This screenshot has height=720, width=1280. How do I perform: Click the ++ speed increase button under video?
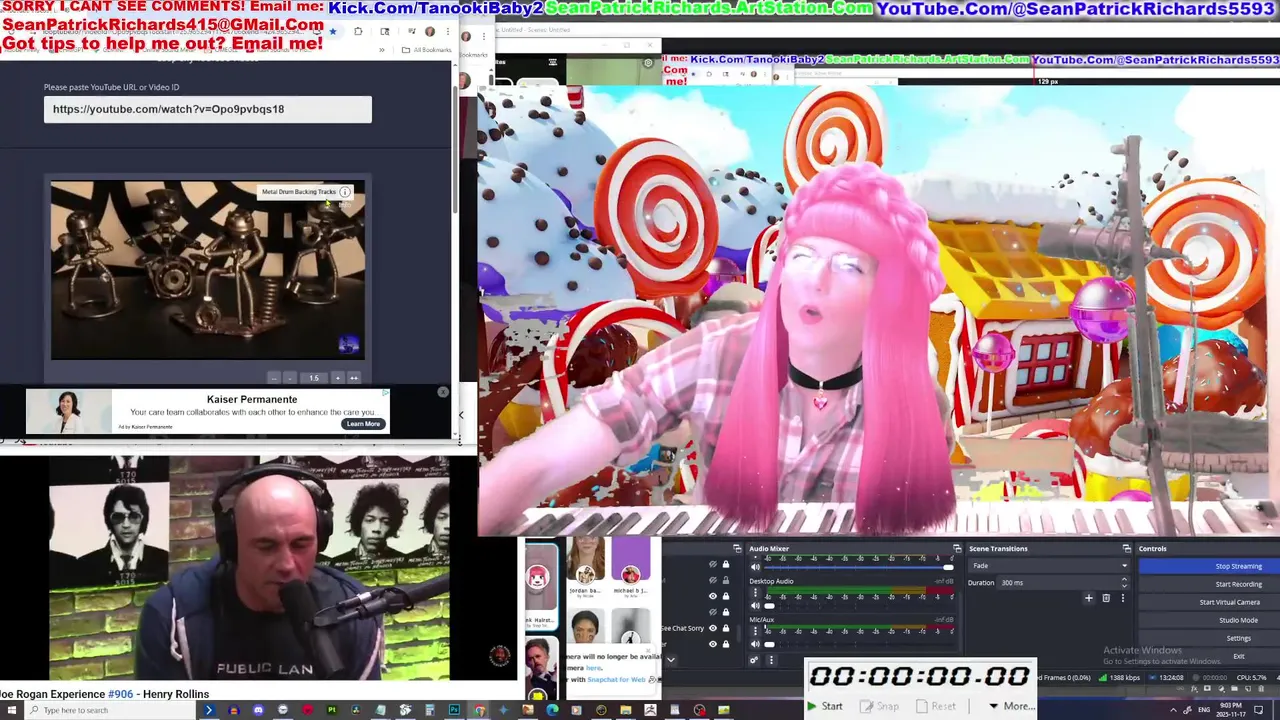[x=353, y=378]
